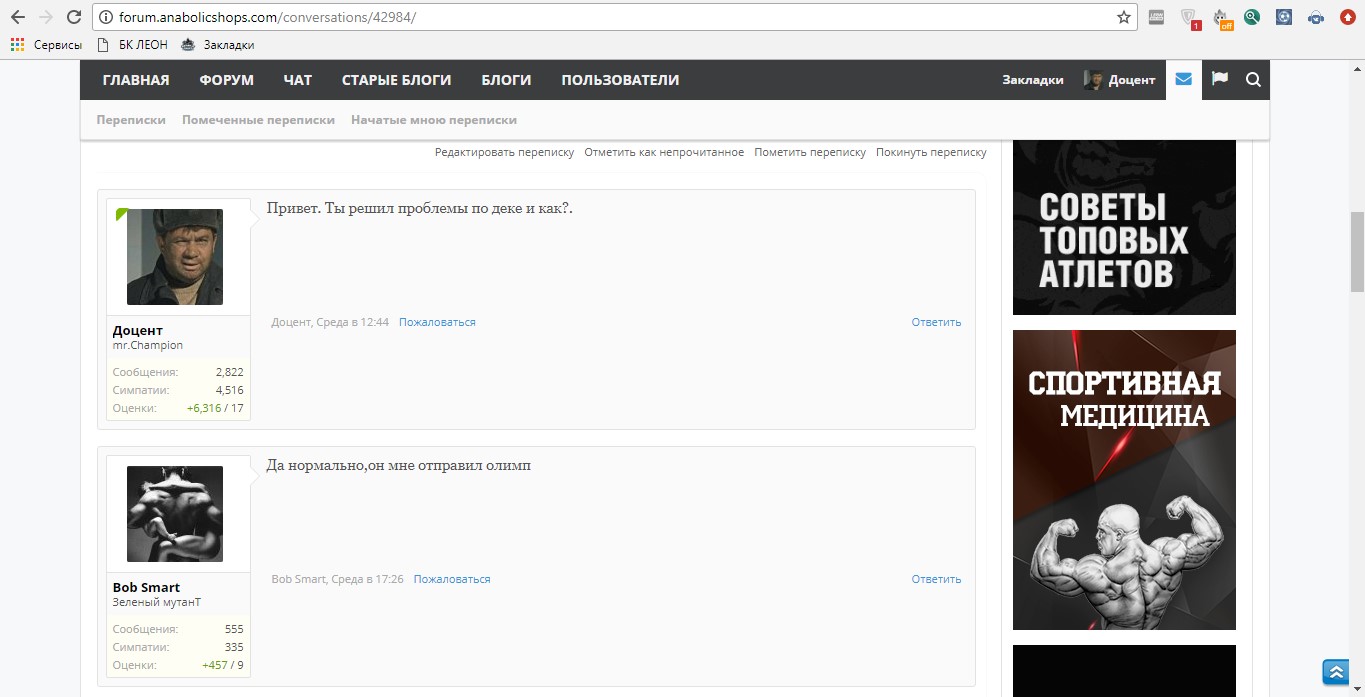The width and height of the screenshot is (1365, 697).
Task: Click the address bar URL field
Action: [600, 17]
